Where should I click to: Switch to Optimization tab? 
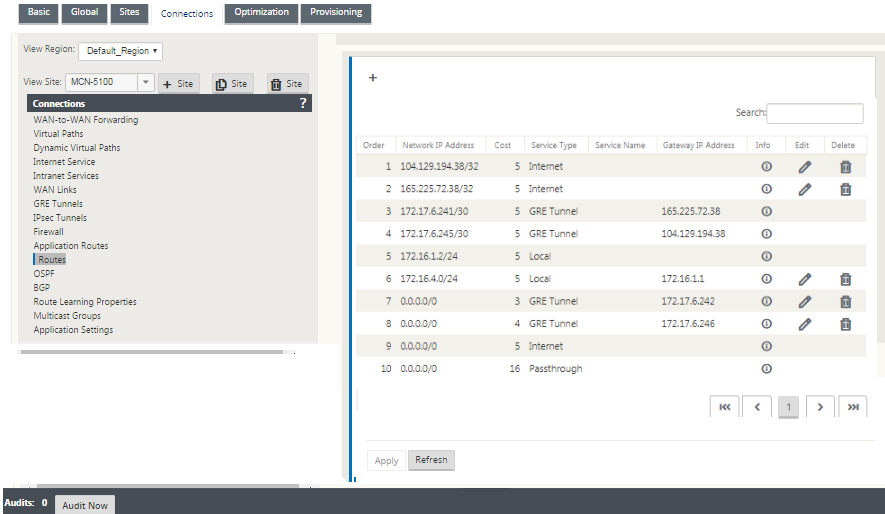coord(261,13)
